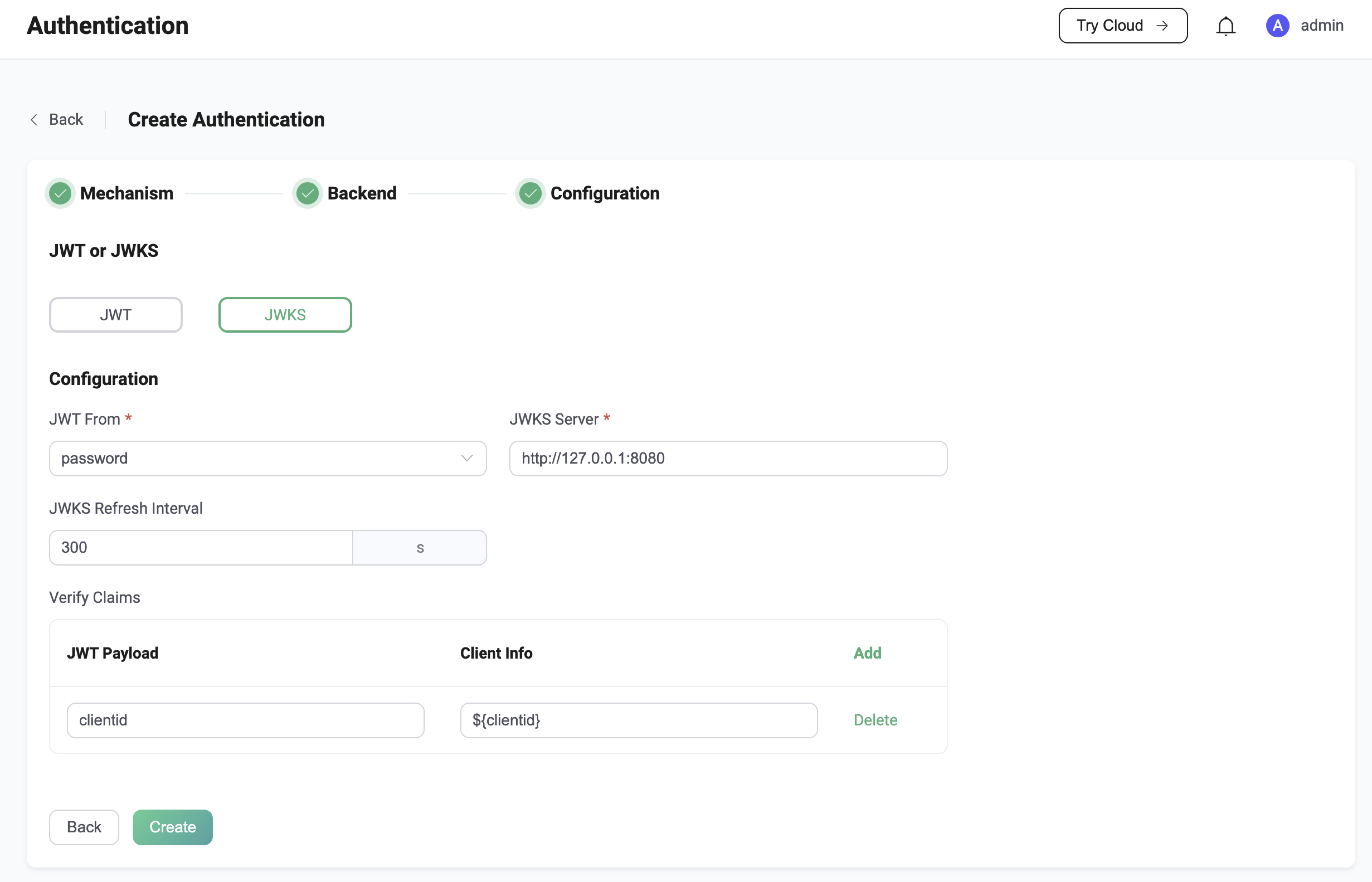Image resolution: width=1372 pixels, height=882 pixels.
Task: Click the admin avatar icon
Action: point(1277,26)
